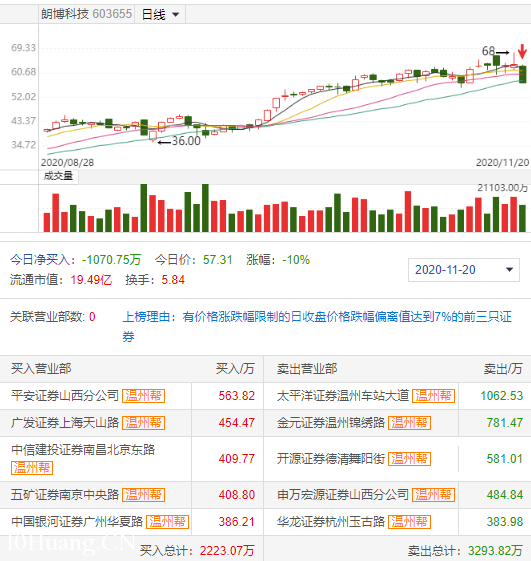The image size is (531, 561).
Task: Expand the 2020-11-20 date selector
Action: tap(463, 270)
